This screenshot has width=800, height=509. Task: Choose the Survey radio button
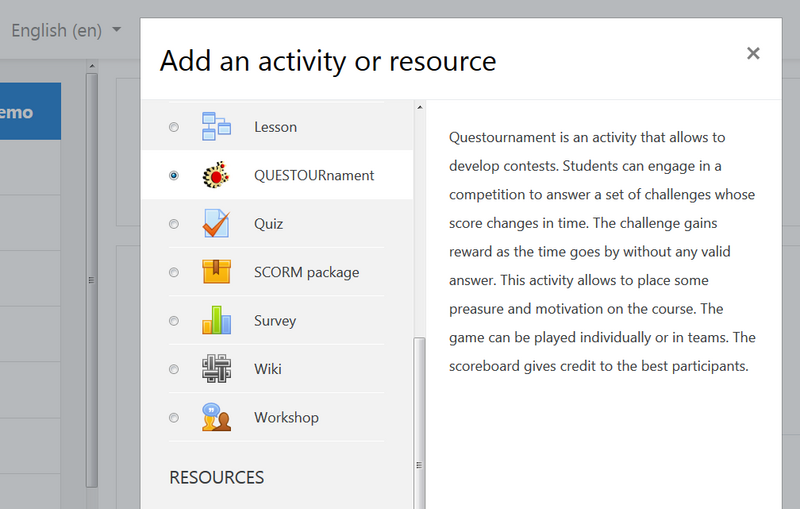174,321
